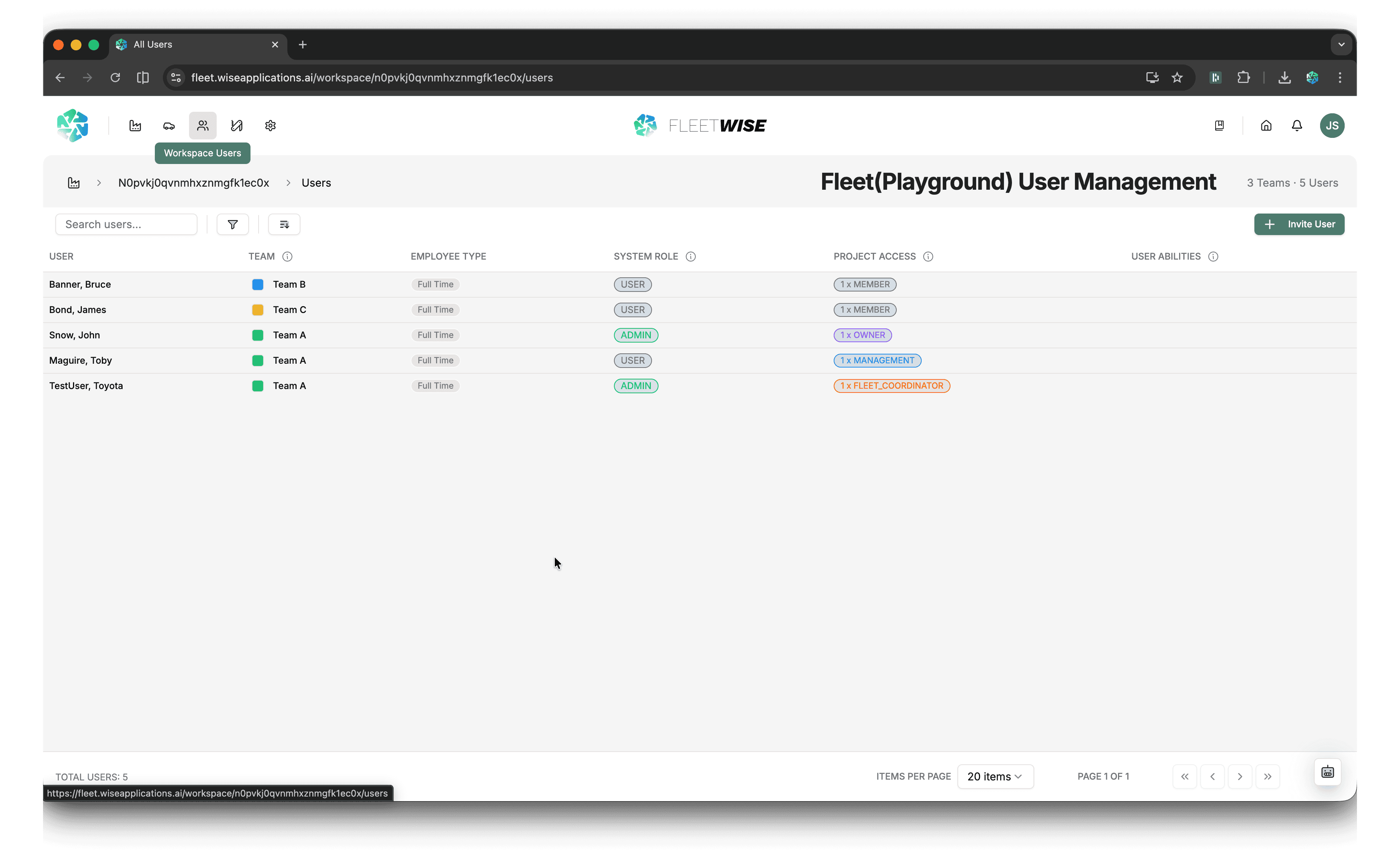This screenshot has height=858, width=1400.
Task: Open the TestUser, Toyota user row
Action: [x=700, y=386]
